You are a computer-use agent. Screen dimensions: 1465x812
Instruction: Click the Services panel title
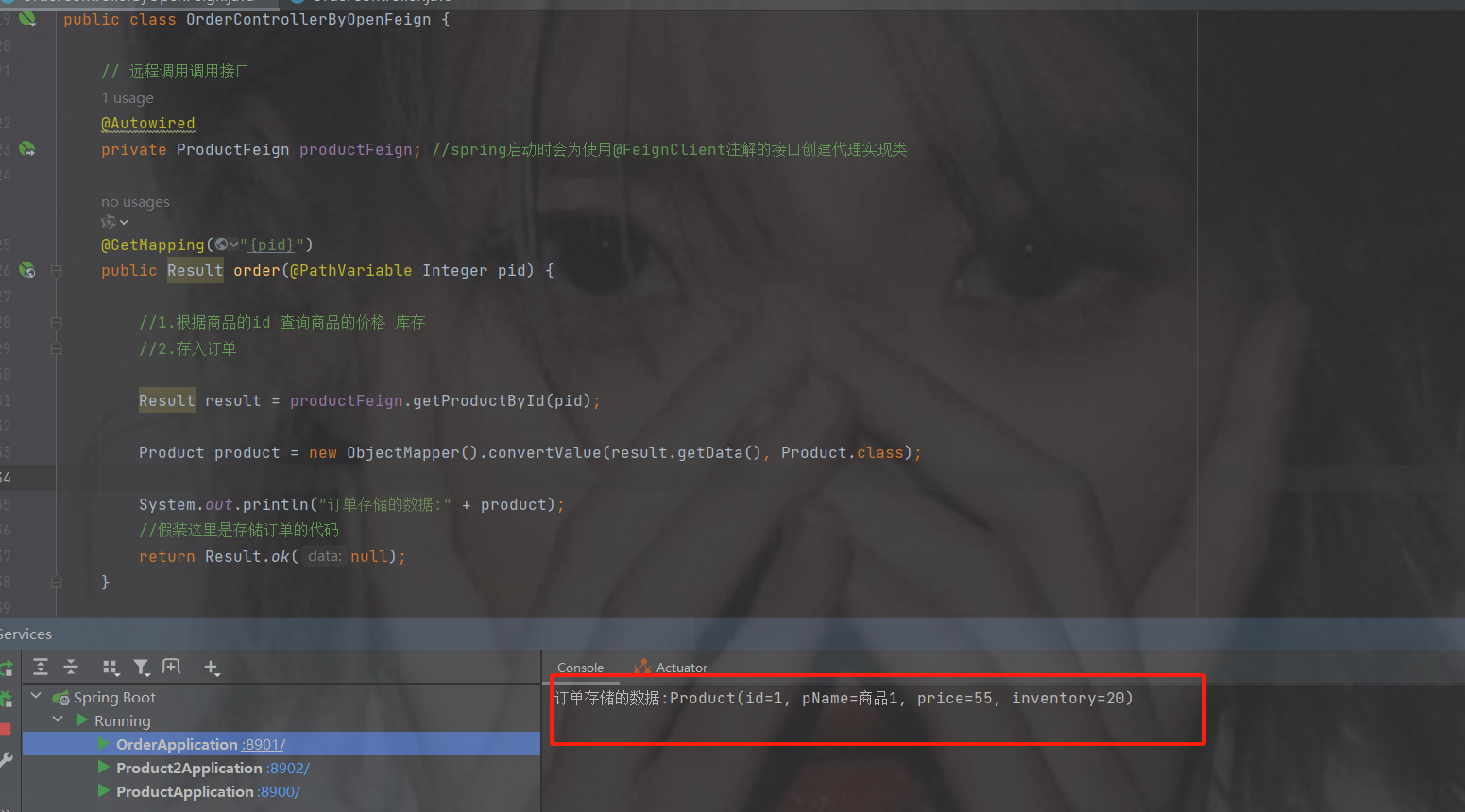(x=26, y=634)
